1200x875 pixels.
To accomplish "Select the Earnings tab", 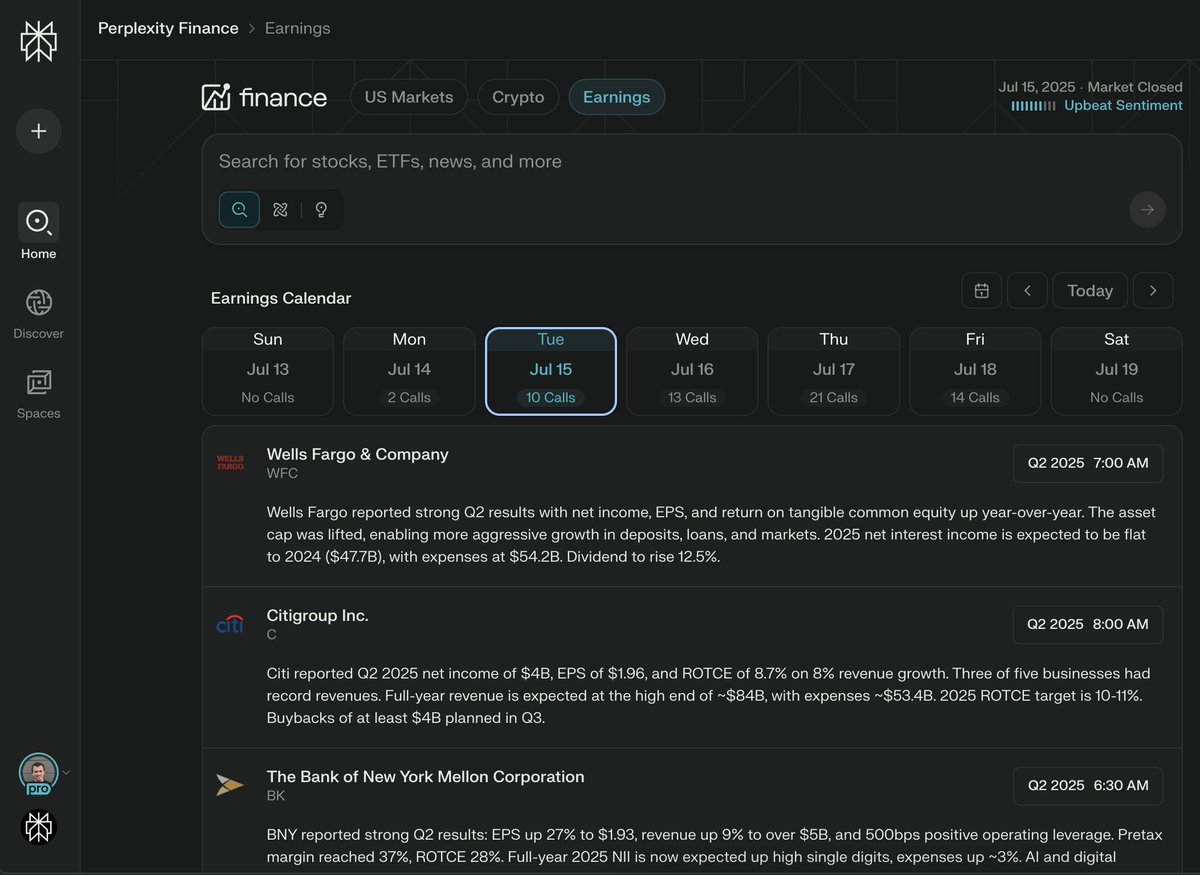I will [x=616, y=97].
